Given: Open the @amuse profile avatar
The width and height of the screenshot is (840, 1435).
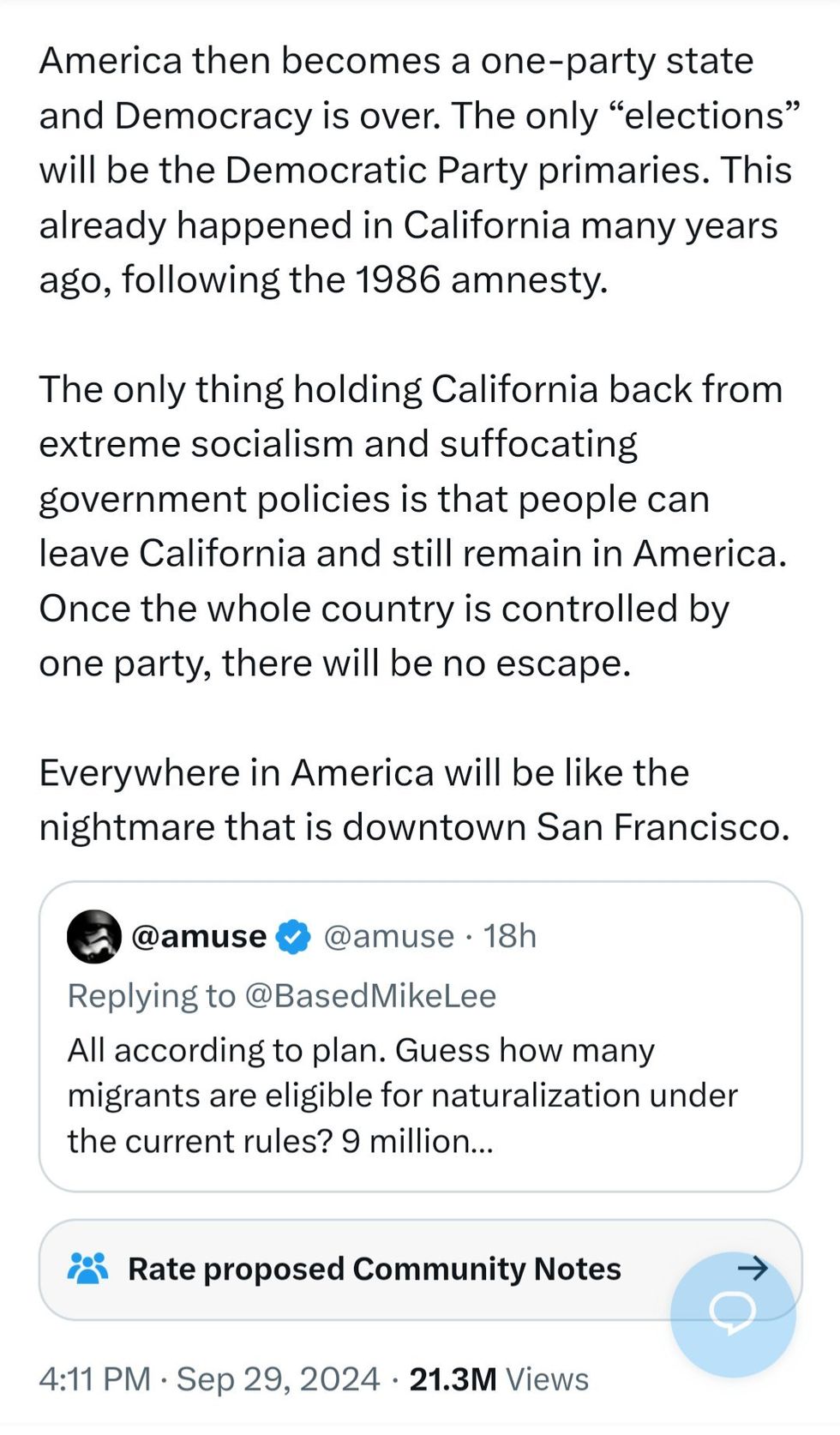Looking at the screenshot, I should pos(93,936).
